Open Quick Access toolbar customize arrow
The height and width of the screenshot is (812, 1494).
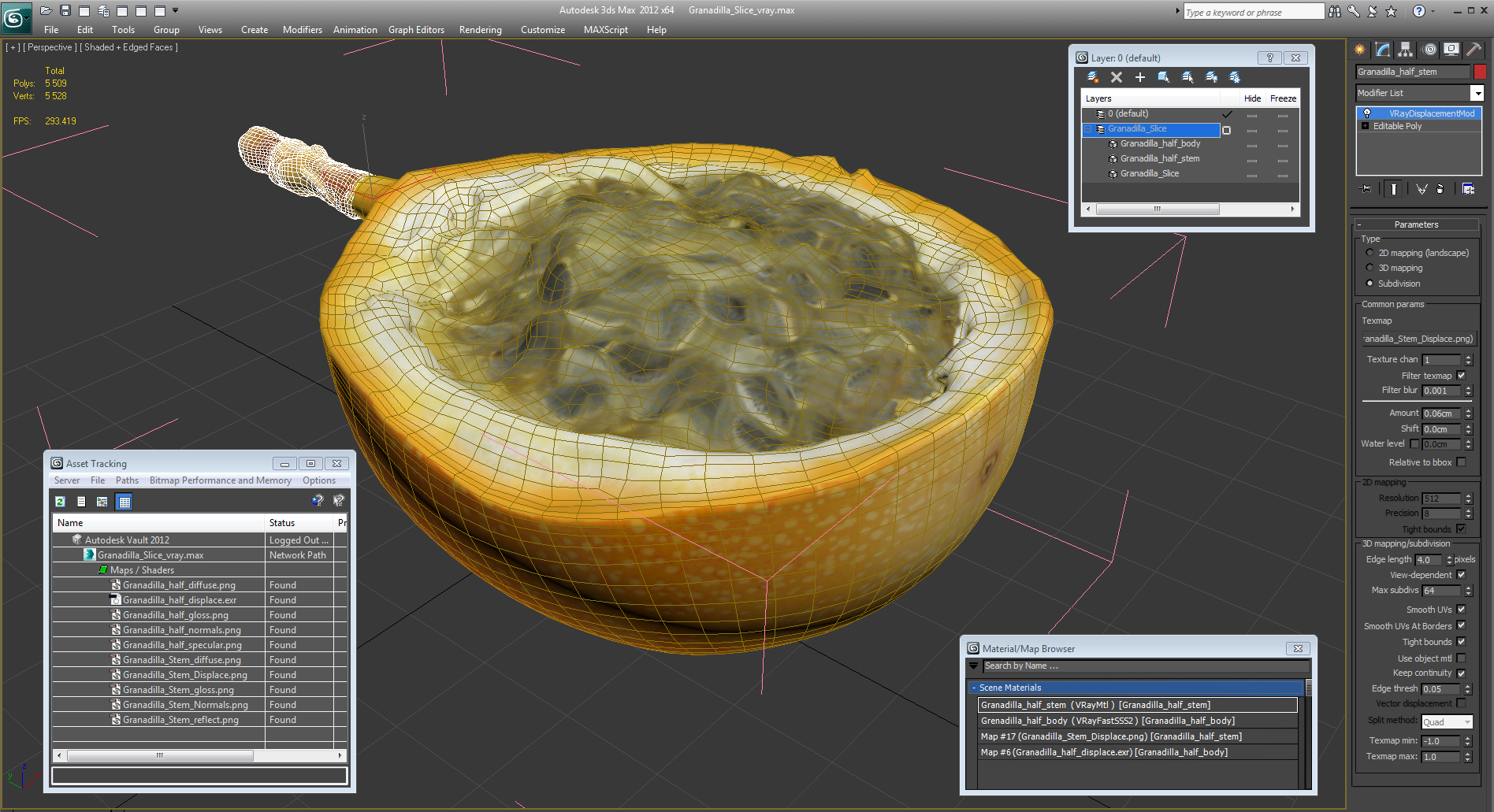(x=175, y=11)
